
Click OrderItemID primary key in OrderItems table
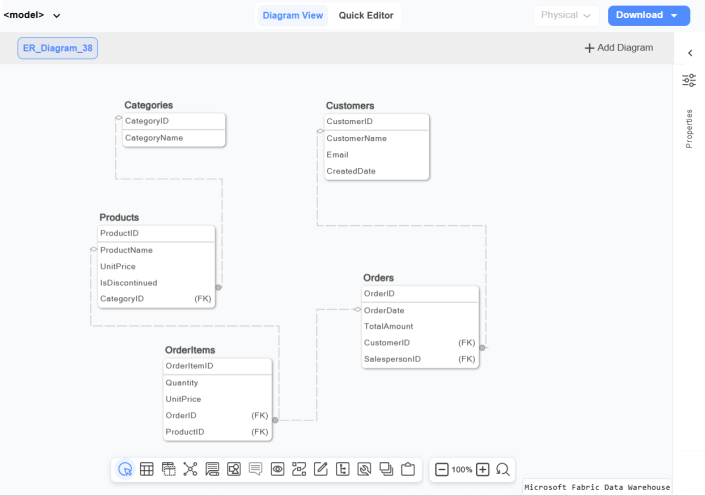[218, 366]
